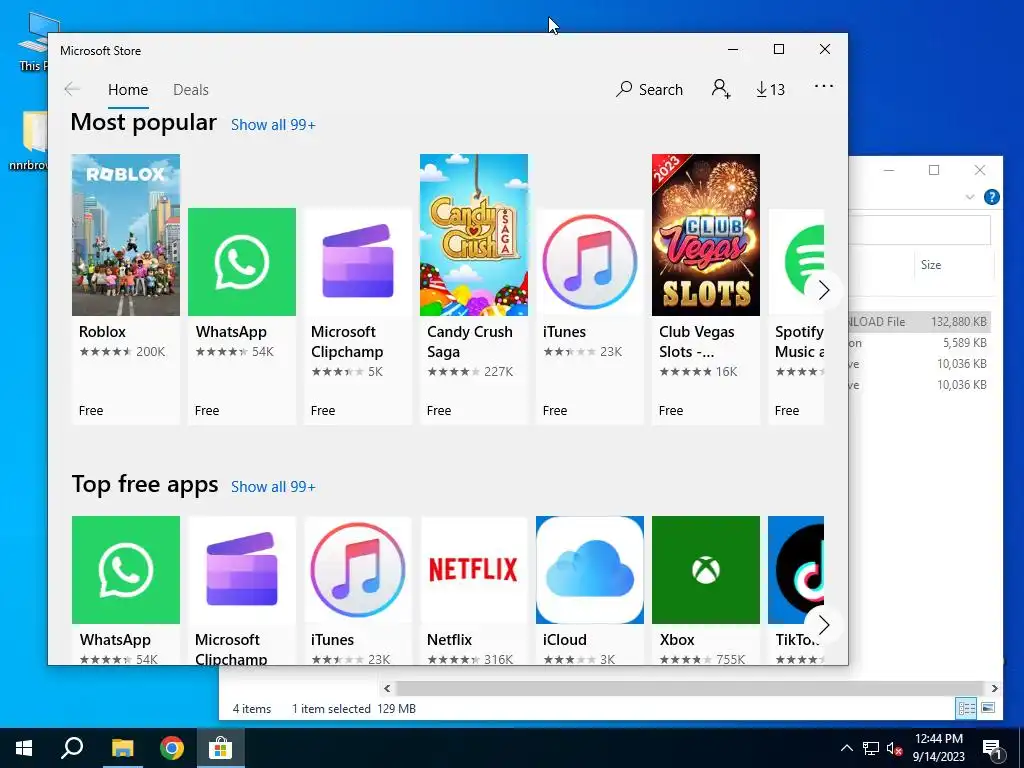Screen dimensions: 1024x768
Task: Open Microsoft Clipchamp icon in Most popular
Action: tap(358, 262)
